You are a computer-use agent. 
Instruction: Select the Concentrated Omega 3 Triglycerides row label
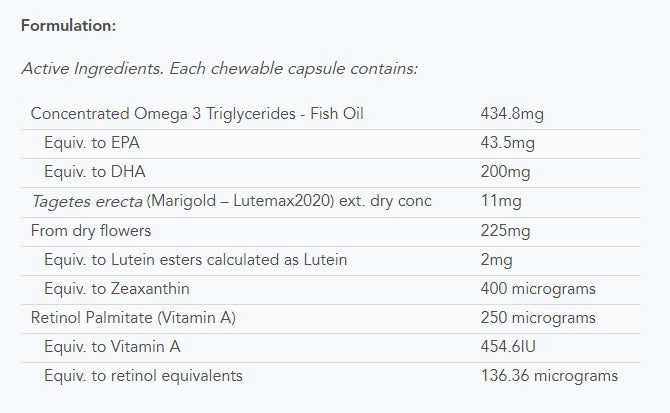tap(197, 114)
